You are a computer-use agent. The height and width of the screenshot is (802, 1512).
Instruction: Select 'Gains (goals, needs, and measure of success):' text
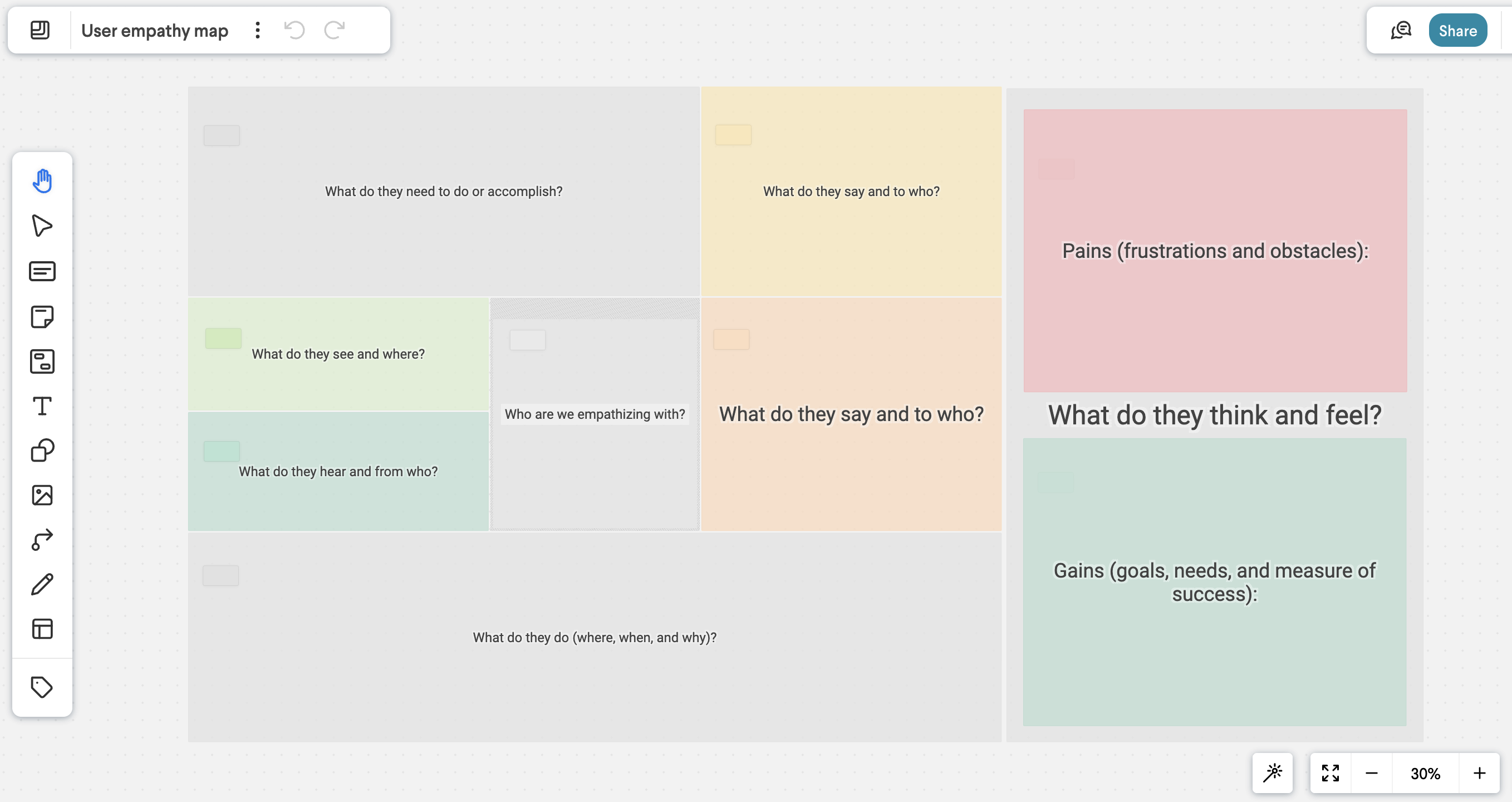[1214, 582]
